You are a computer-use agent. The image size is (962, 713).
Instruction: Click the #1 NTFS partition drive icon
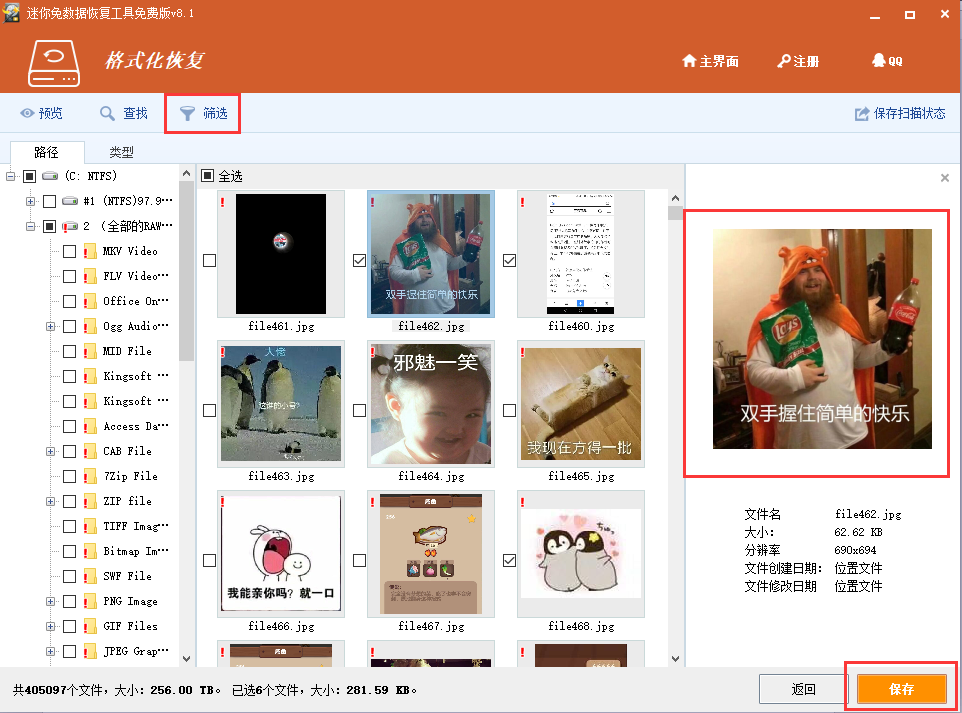point(70,201)
